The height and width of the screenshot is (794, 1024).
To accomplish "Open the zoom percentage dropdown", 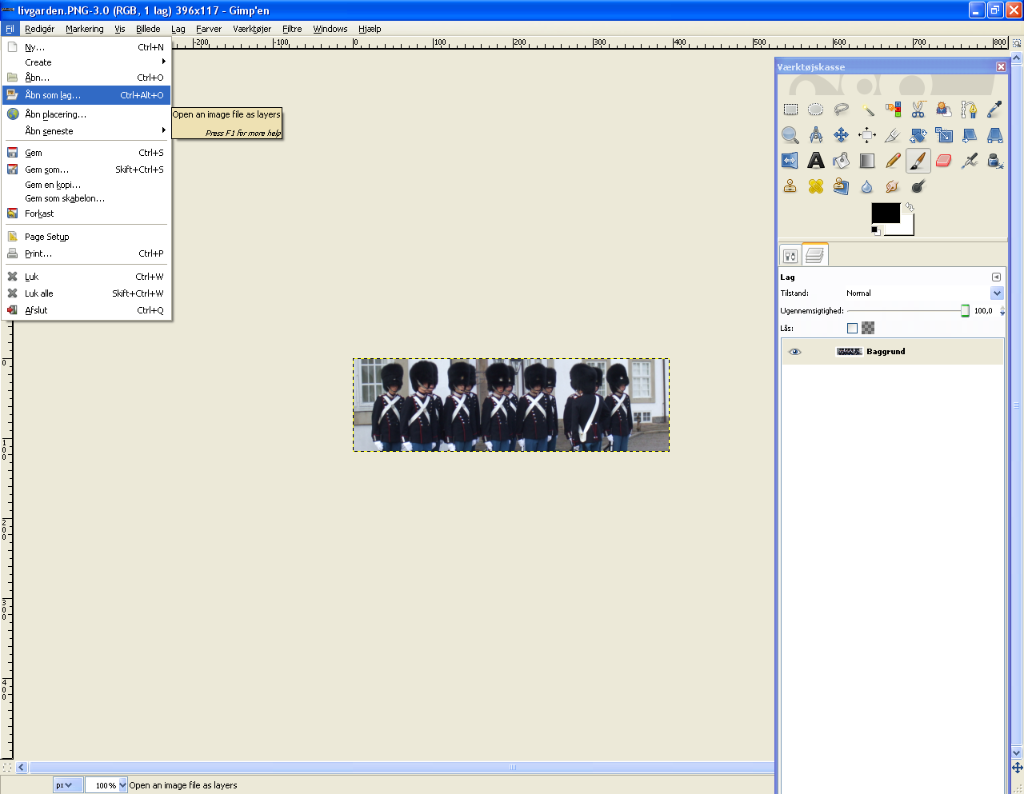I will (123, 785).
